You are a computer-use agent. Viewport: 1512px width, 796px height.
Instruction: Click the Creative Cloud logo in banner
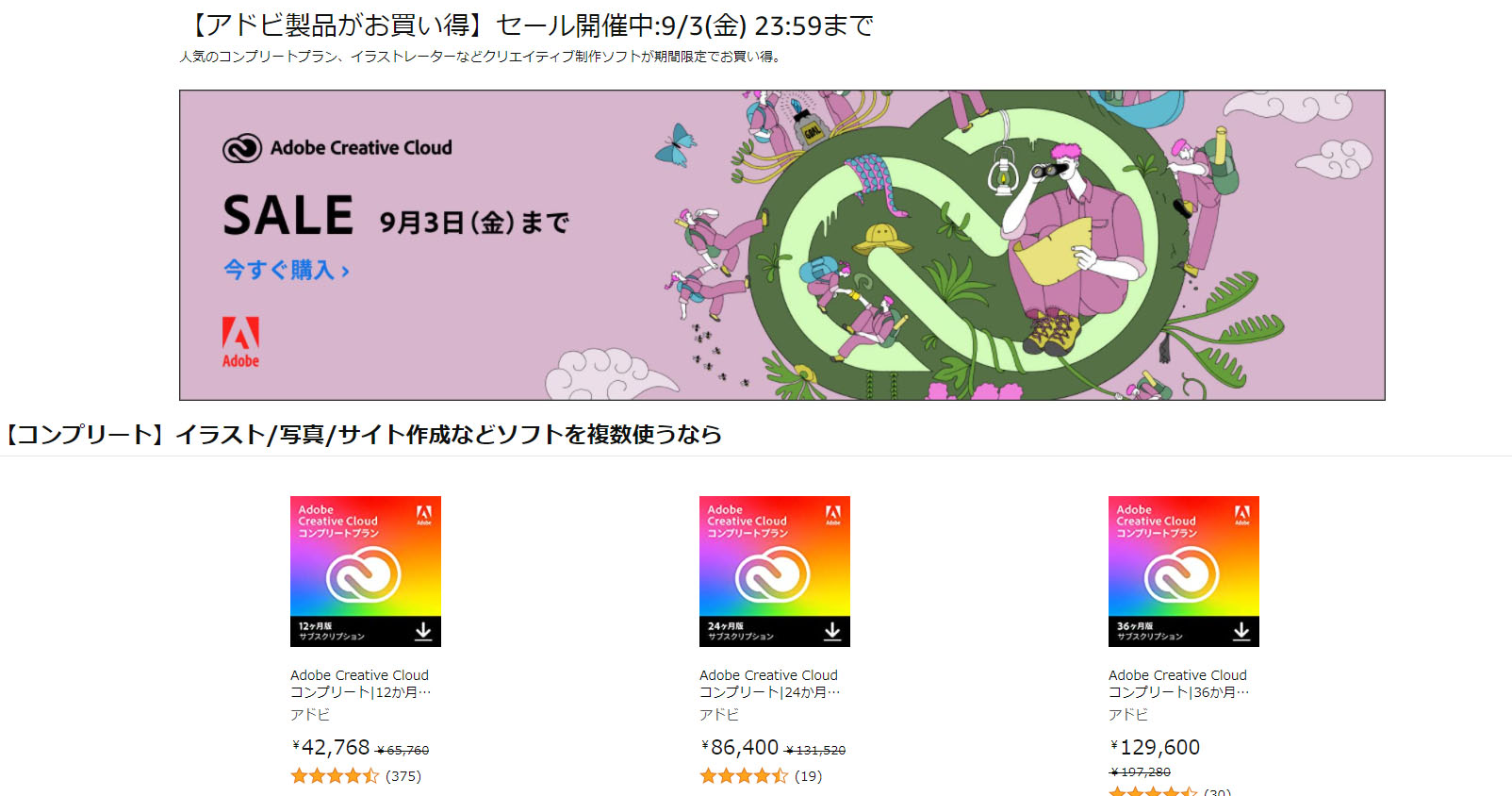(242, 148)
